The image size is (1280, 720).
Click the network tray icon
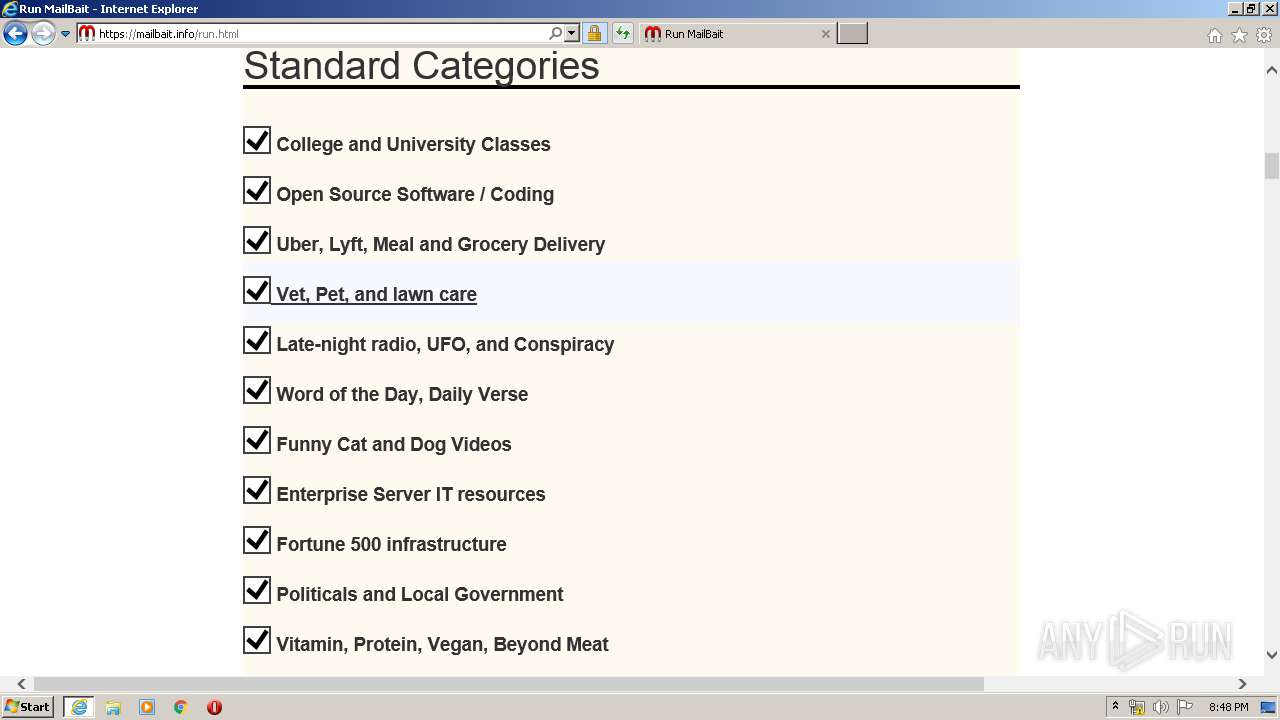point(1137,707)
